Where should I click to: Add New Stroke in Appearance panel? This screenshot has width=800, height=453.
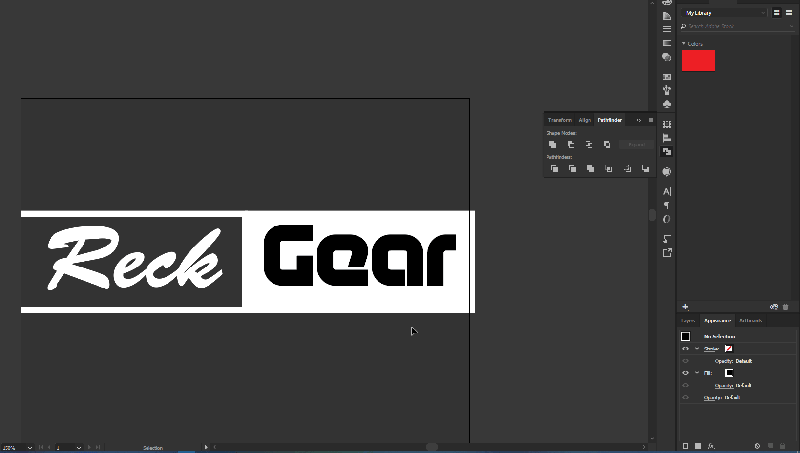(x=686, y=446)
